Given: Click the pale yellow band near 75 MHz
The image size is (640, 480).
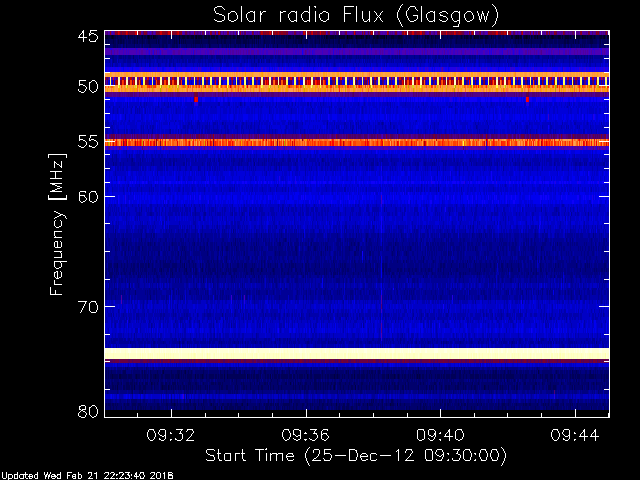Looking at the screenshot, I should 357,353.
